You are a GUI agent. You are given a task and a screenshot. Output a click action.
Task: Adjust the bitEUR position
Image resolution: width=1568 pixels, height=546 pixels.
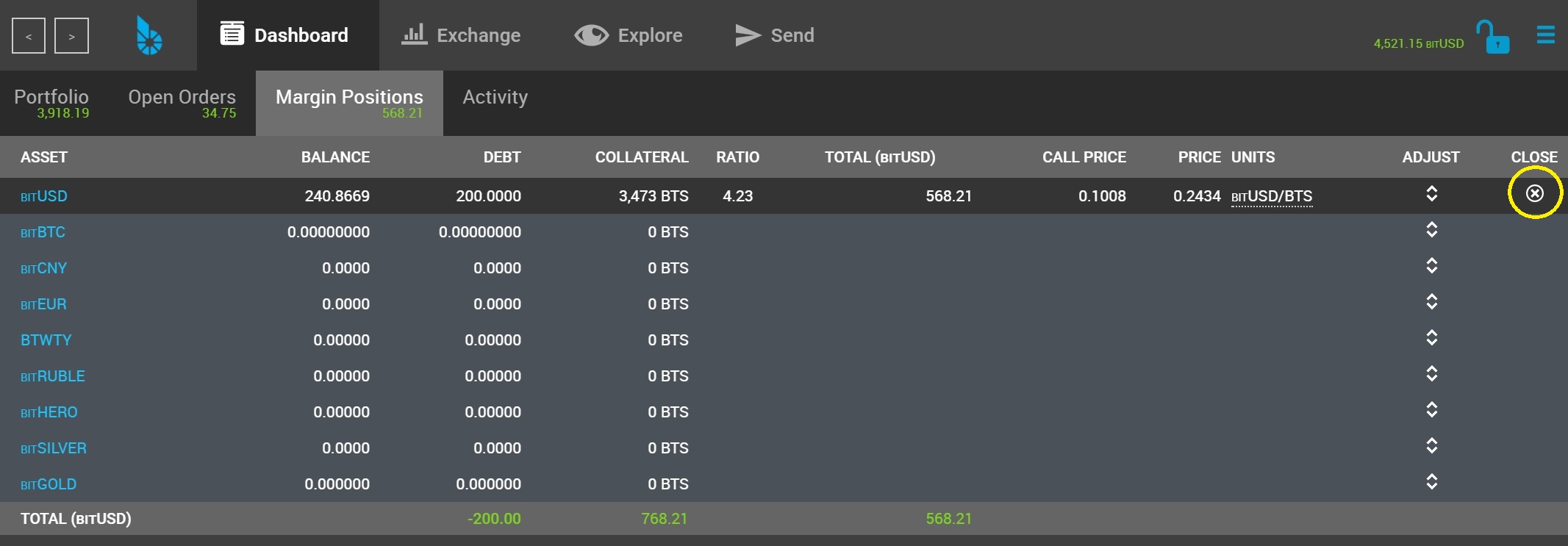[1431, 301]
